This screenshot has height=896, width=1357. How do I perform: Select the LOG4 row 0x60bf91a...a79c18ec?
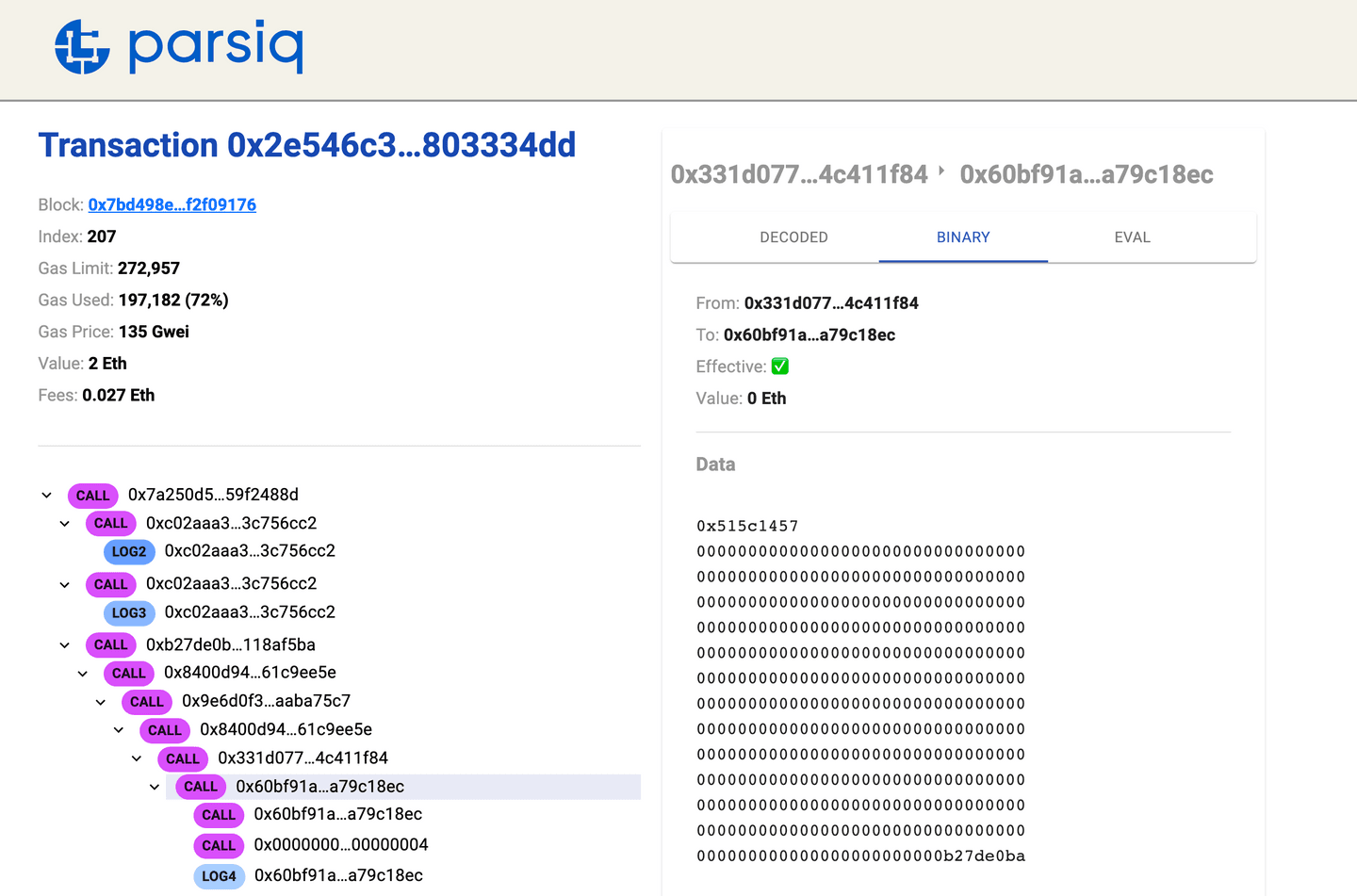click(x=338, y=875)
